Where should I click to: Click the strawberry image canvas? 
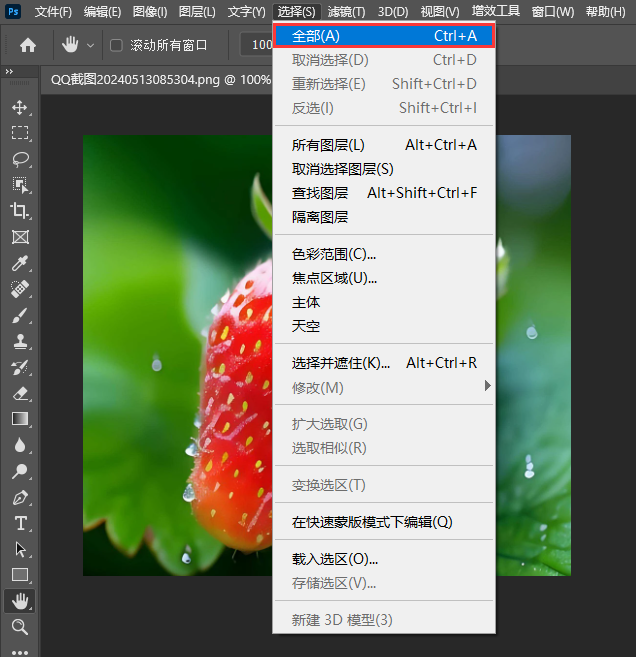click(x=177, y=355)
